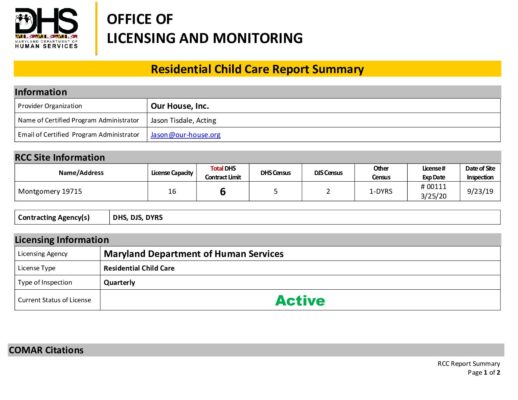
Task: Select the green 'Active' license status
Action: (300, 300)
